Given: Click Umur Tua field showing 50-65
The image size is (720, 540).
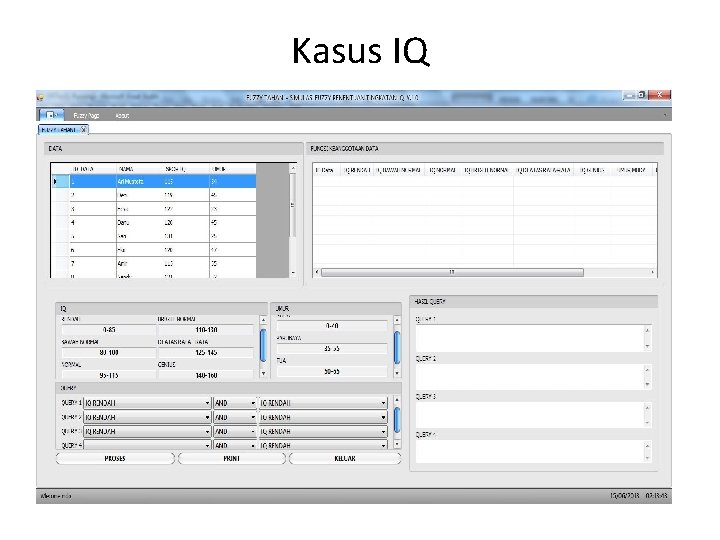Looking at the screenshot, I should (x=332, y=371).
